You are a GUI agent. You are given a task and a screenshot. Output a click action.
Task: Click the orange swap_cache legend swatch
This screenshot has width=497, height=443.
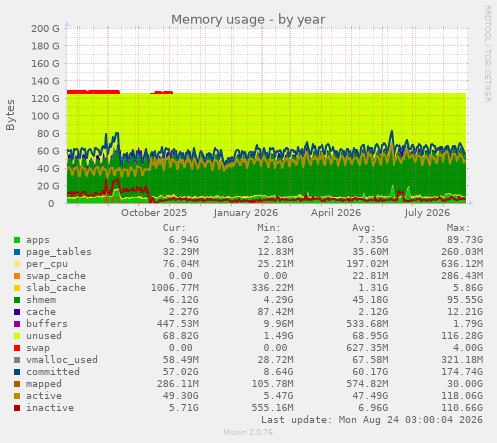17,276
